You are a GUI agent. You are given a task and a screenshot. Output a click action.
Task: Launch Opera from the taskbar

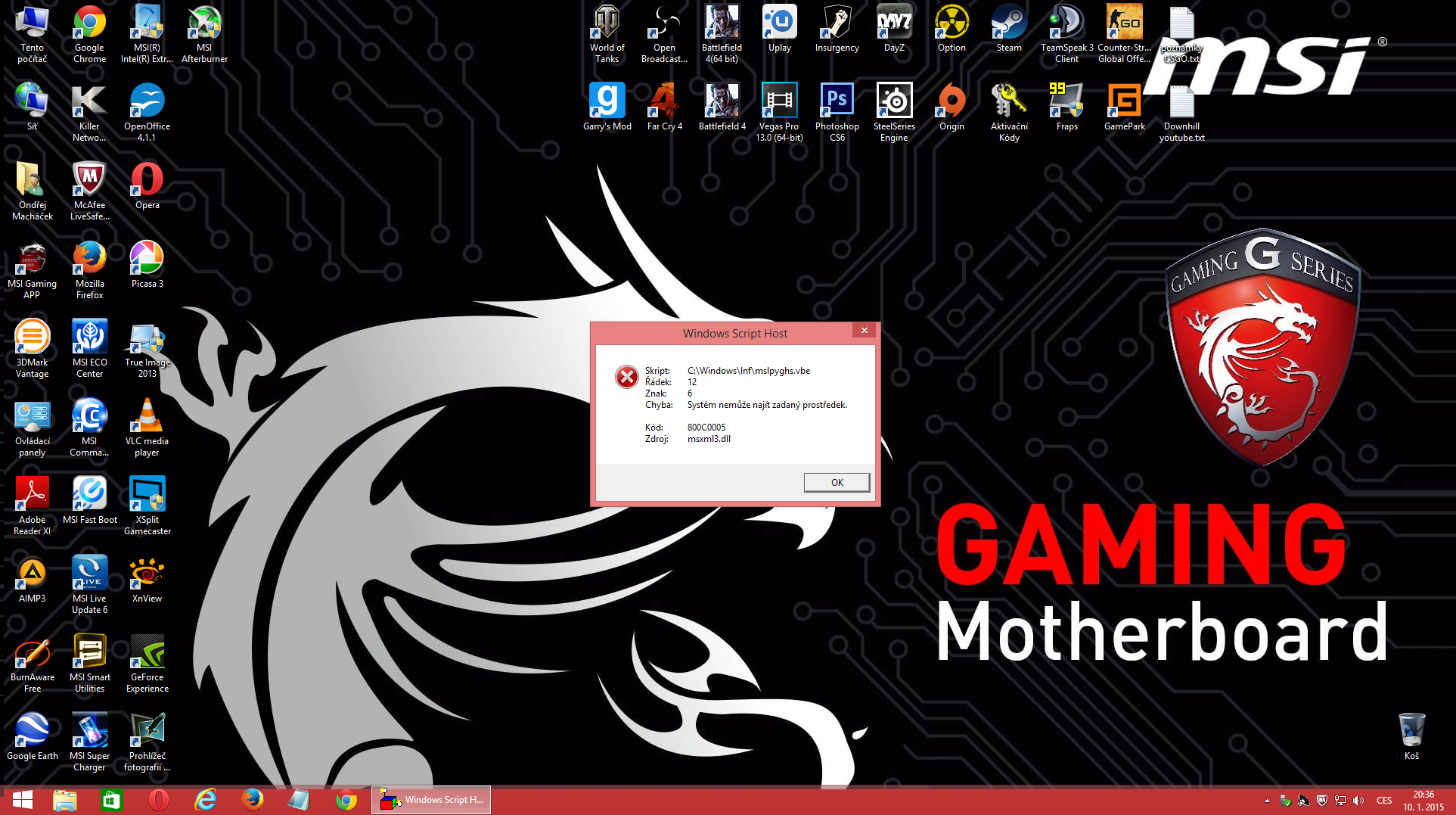pos(159,800)
